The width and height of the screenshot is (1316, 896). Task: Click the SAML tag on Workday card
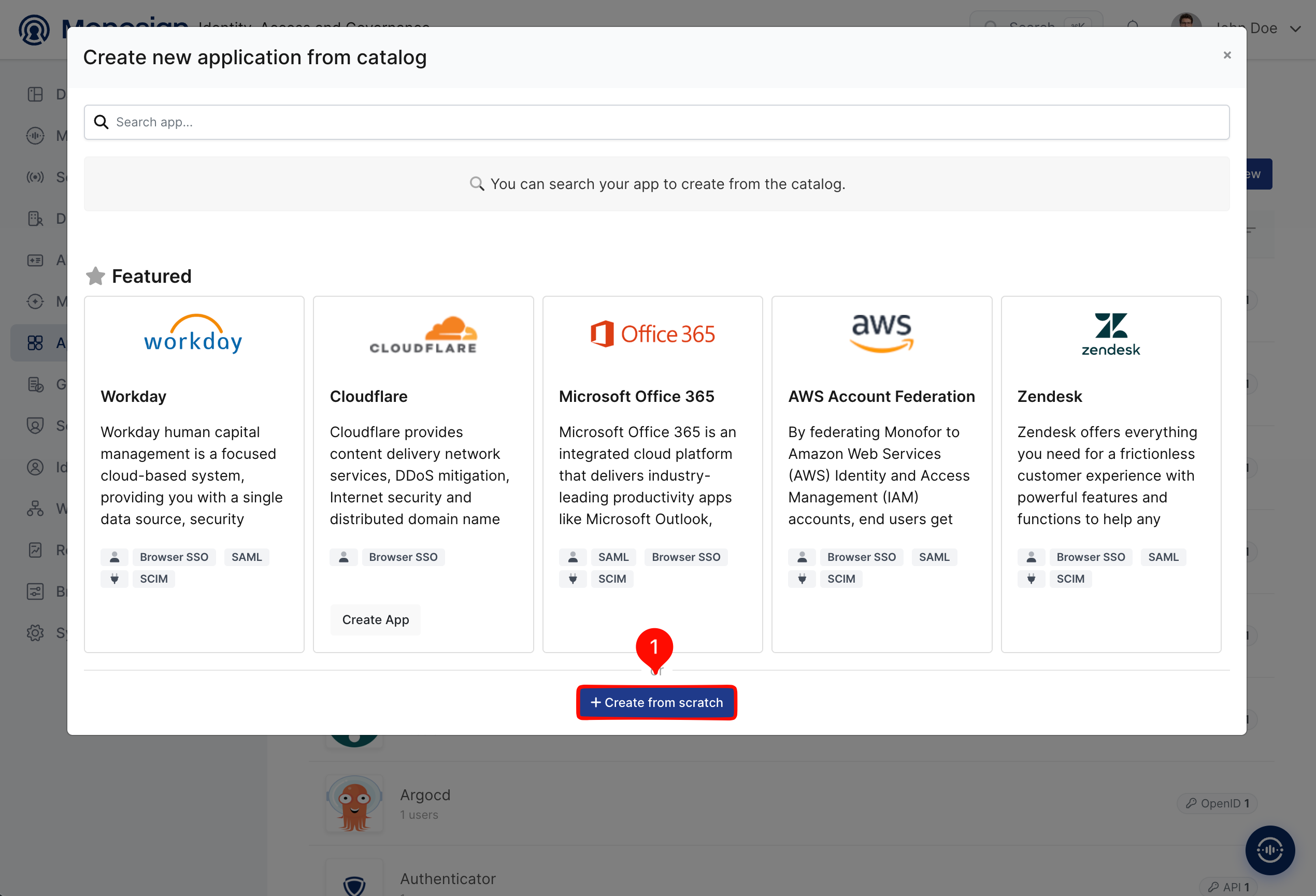(247, 557)
